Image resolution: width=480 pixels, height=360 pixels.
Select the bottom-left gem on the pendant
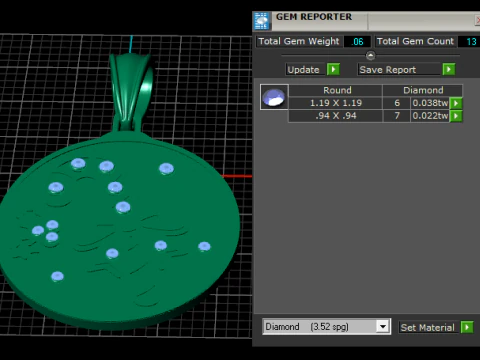tap(57, 276)
